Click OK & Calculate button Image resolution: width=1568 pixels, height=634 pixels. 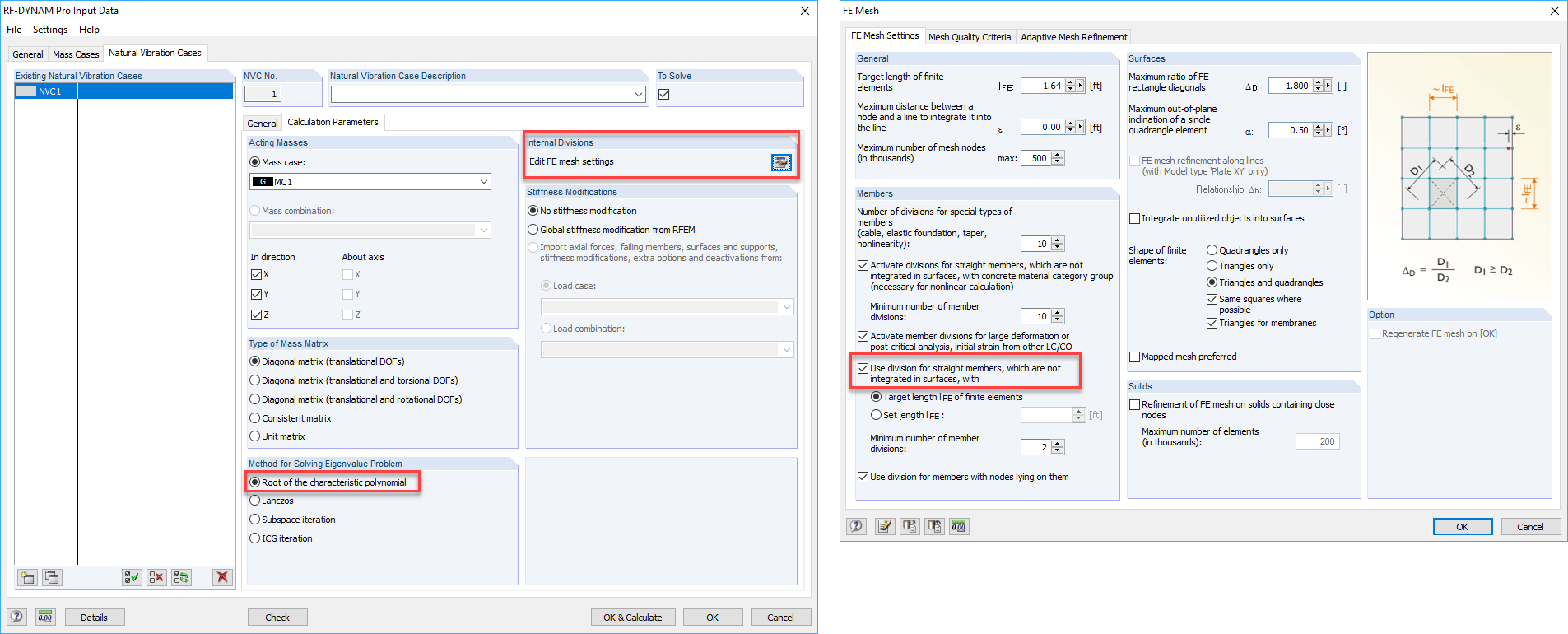coord(633,618)
